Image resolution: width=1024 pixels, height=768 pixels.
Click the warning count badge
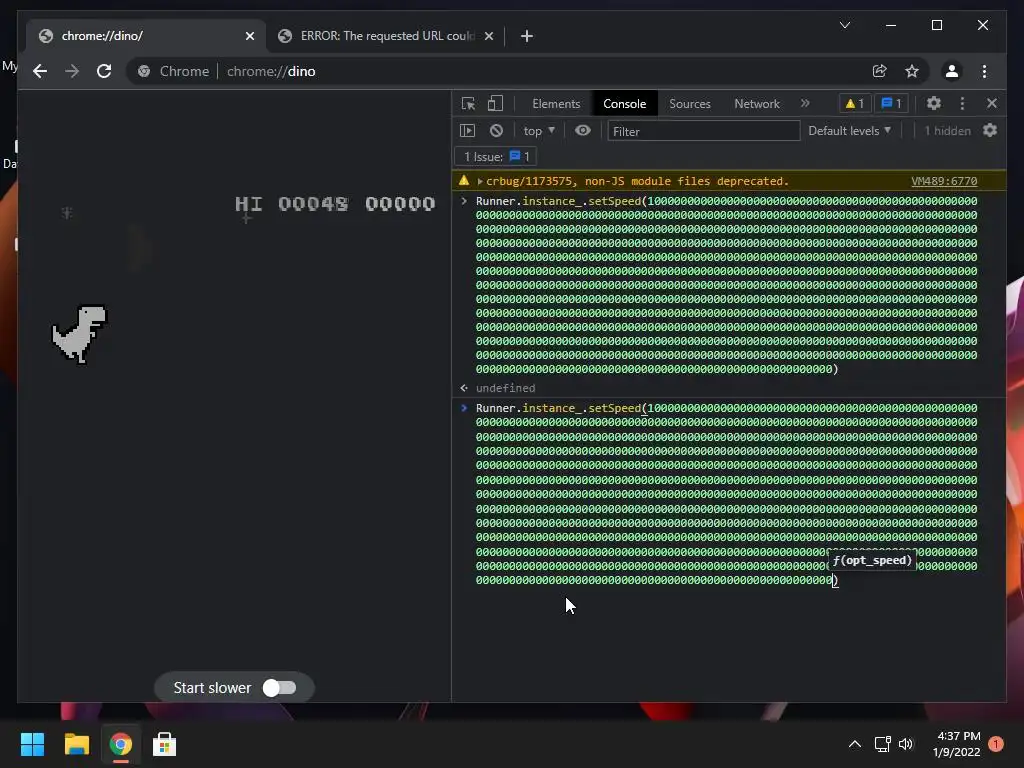coord(854,103)
